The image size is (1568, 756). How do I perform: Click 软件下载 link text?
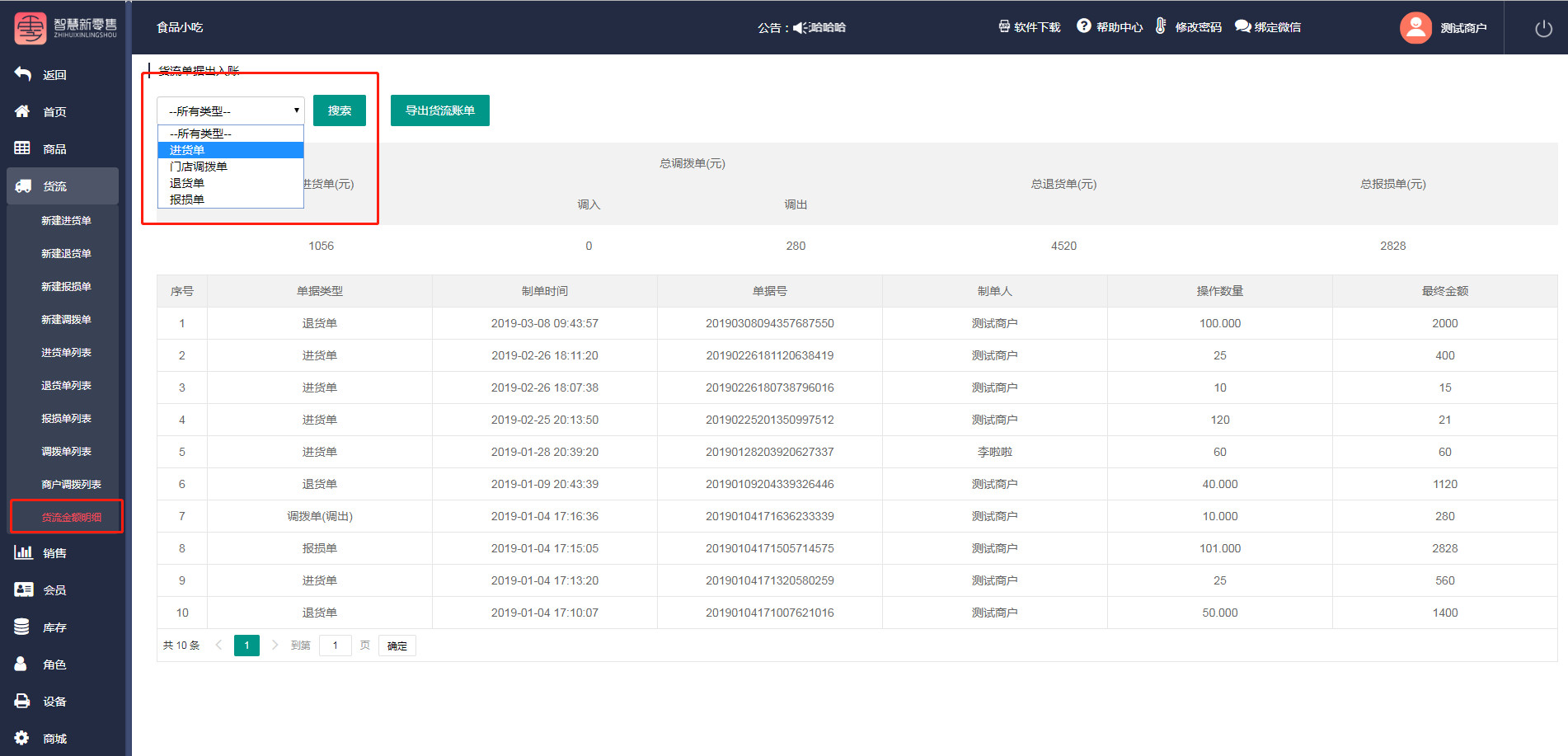(x=1037, y=27)
